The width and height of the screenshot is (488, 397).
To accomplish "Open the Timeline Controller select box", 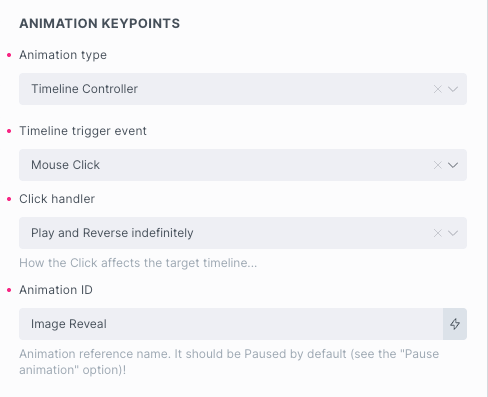I will (x=243, y=89).
